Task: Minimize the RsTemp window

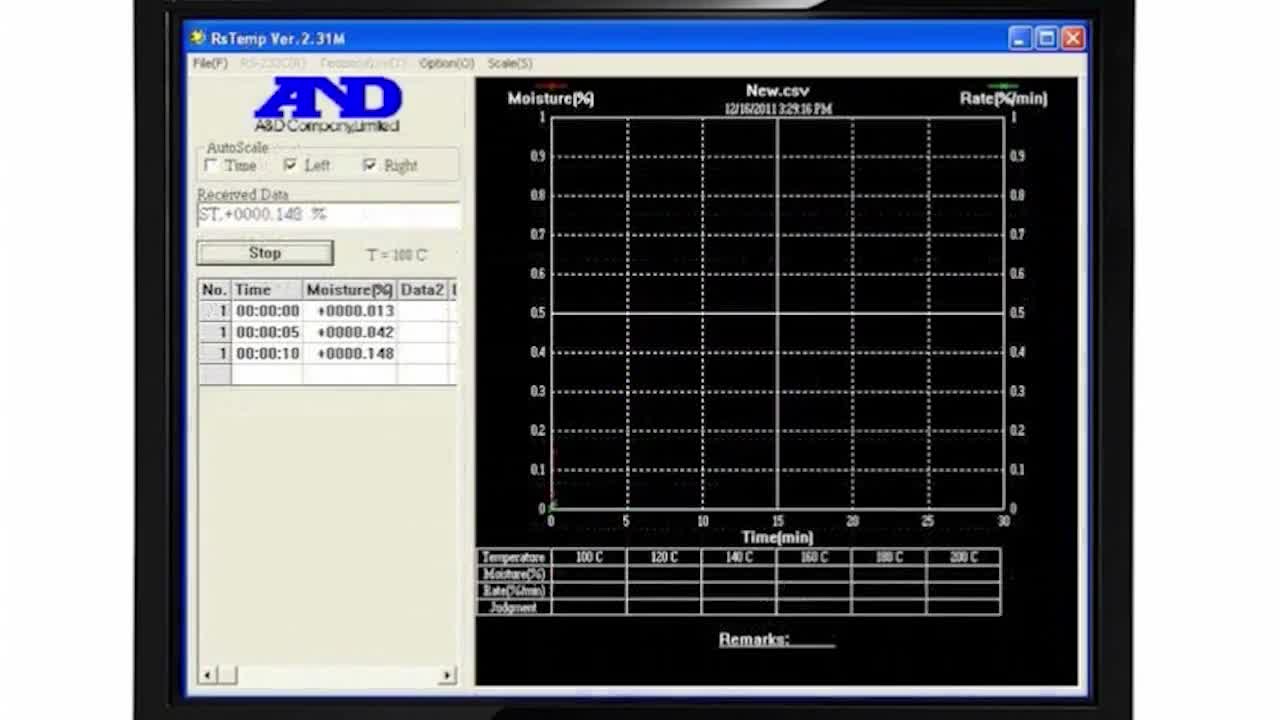Action: click(1020, 39)
